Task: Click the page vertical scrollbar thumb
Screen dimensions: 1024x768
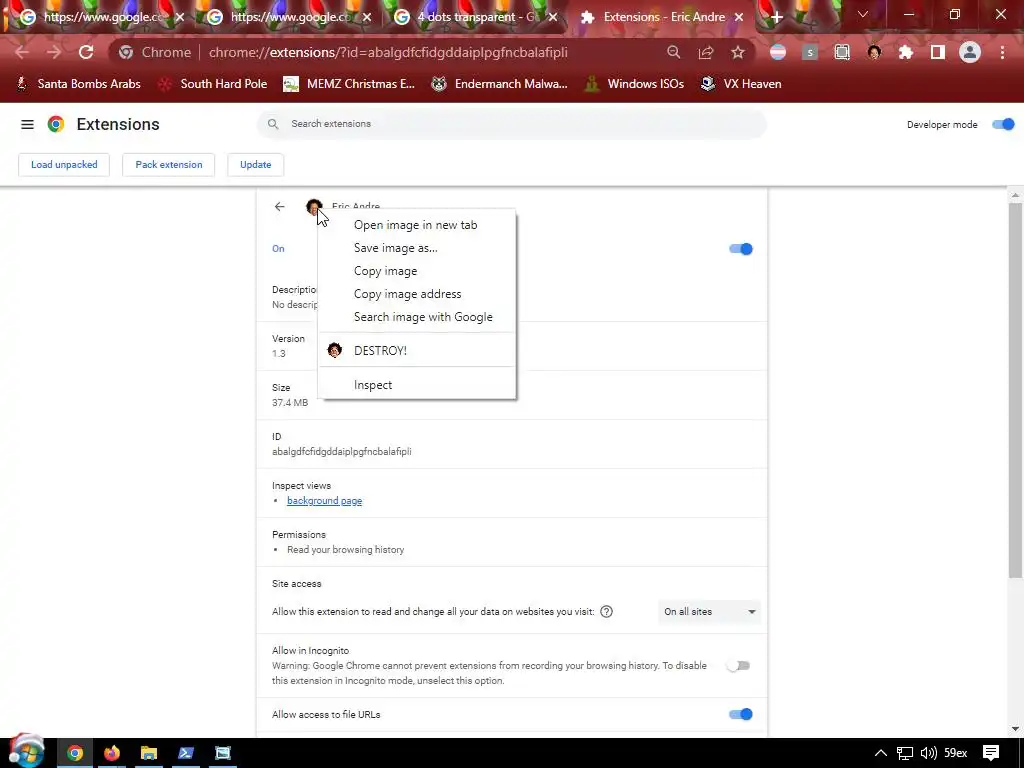Action: click(x=1015, y=390)
